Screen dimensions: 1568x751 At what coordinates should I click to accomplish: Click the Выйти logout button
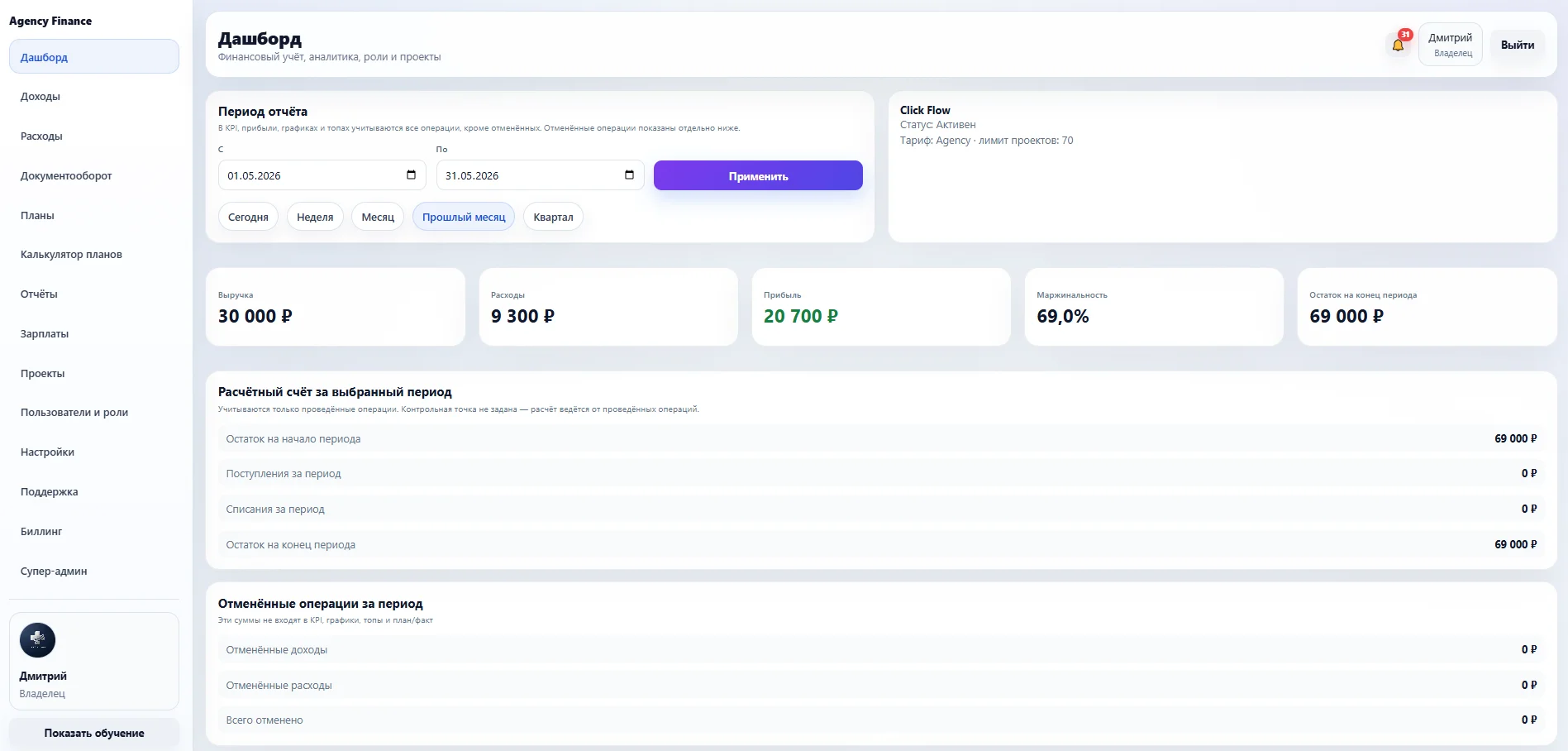coord(1518,45)
